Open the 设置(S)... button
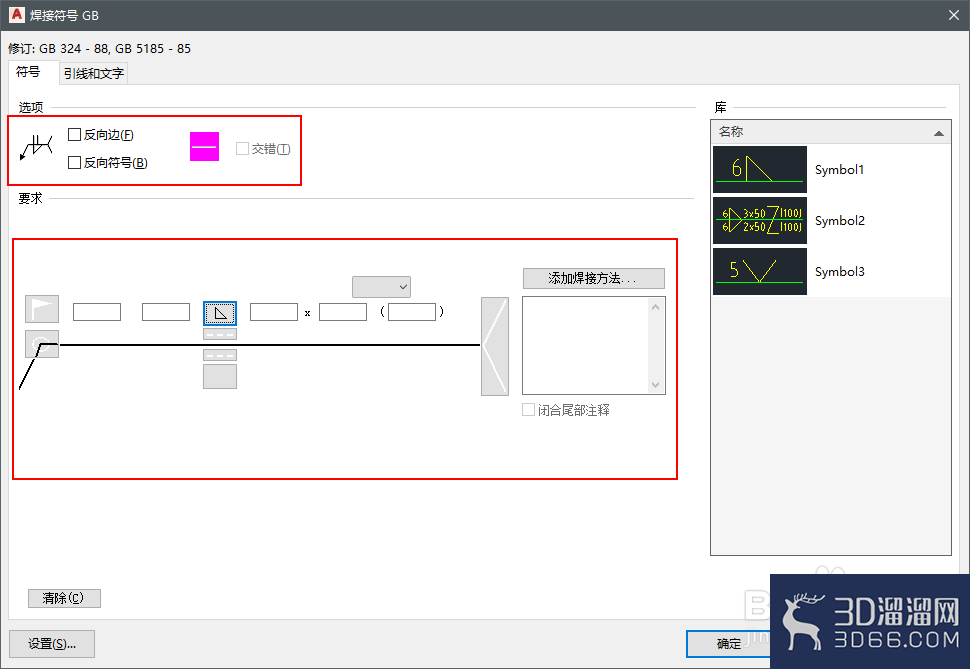 (x=52, y=644)
